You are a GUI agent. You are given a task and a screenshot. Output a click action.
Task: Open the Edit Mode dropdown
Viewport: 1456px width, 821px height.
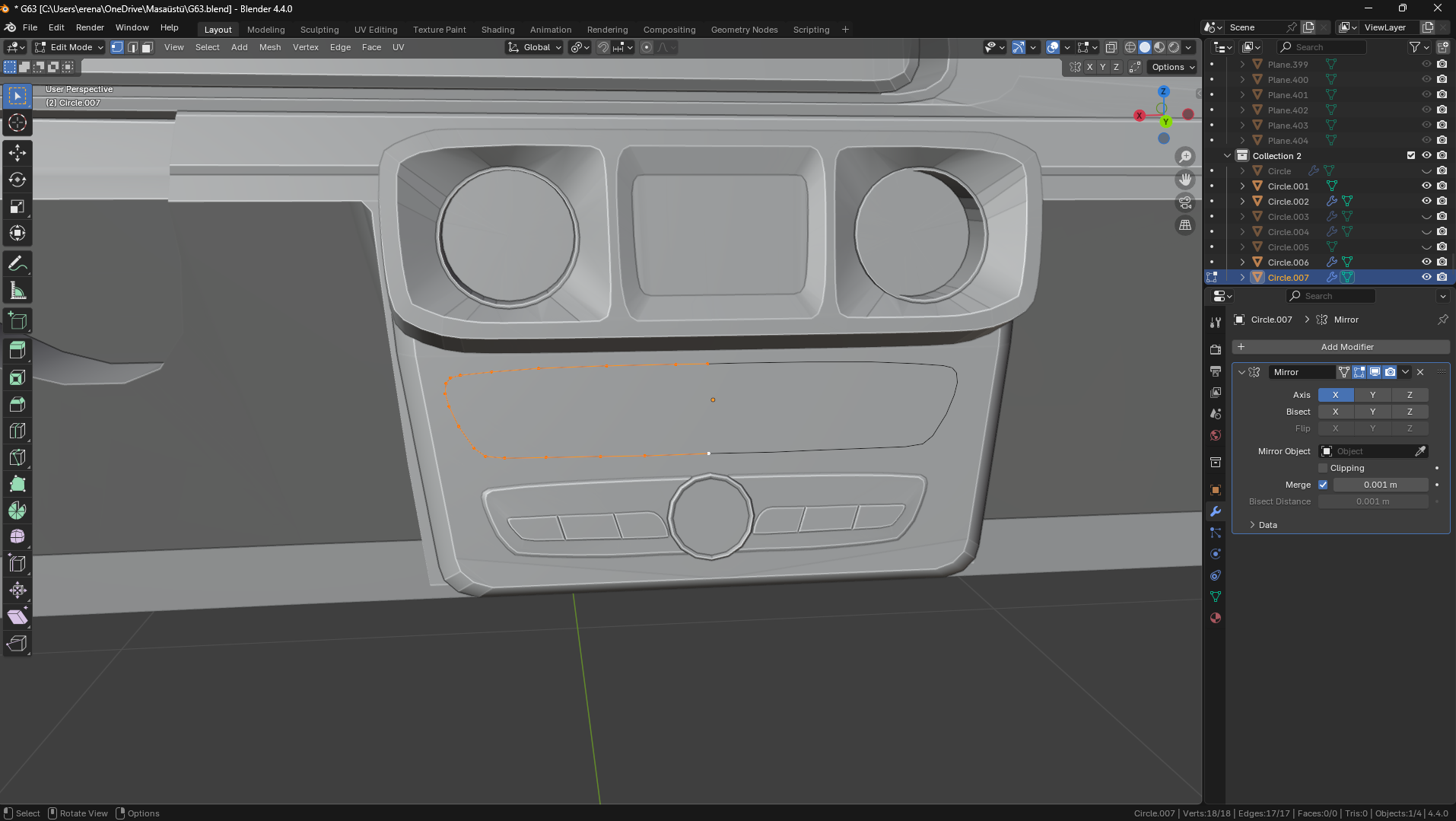pos(68,47)
